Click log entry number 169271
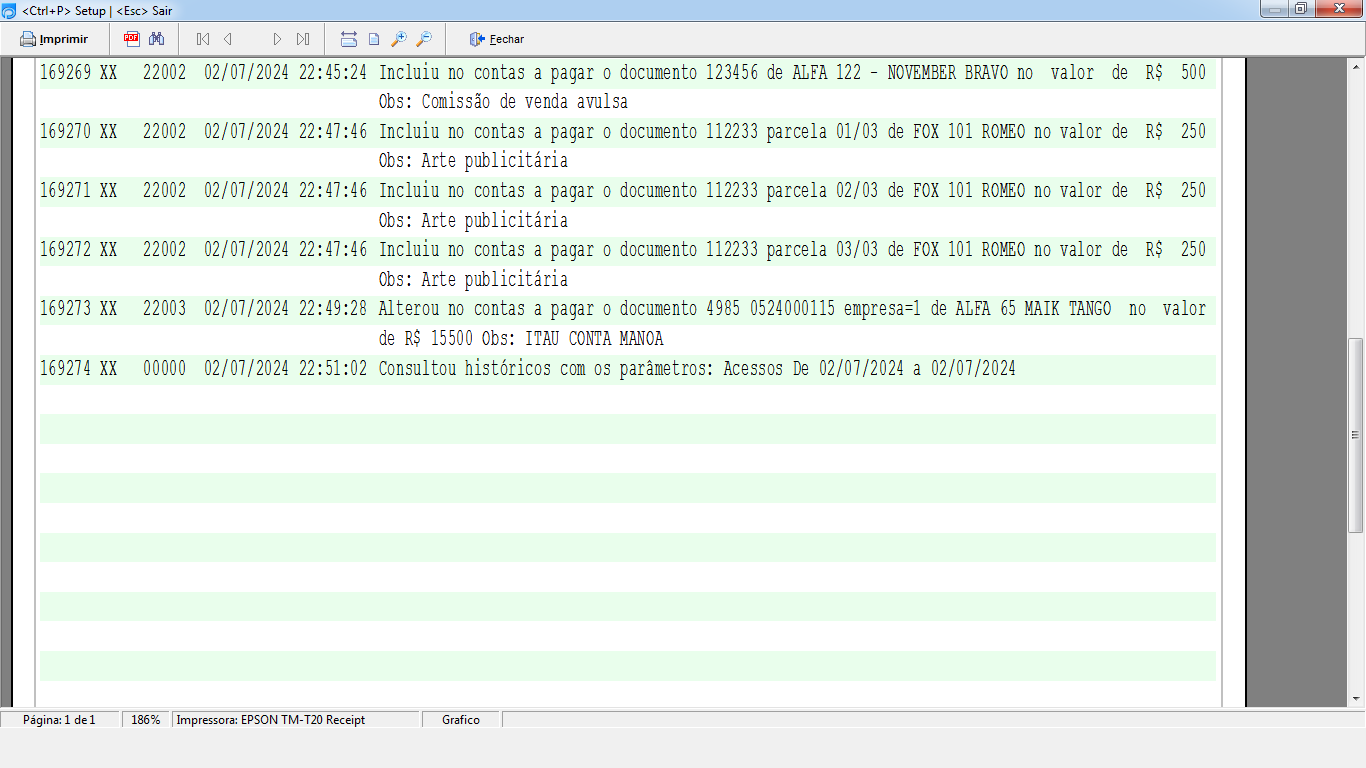Viewport: 1366px width, 768px height. (x=66, y=191)
